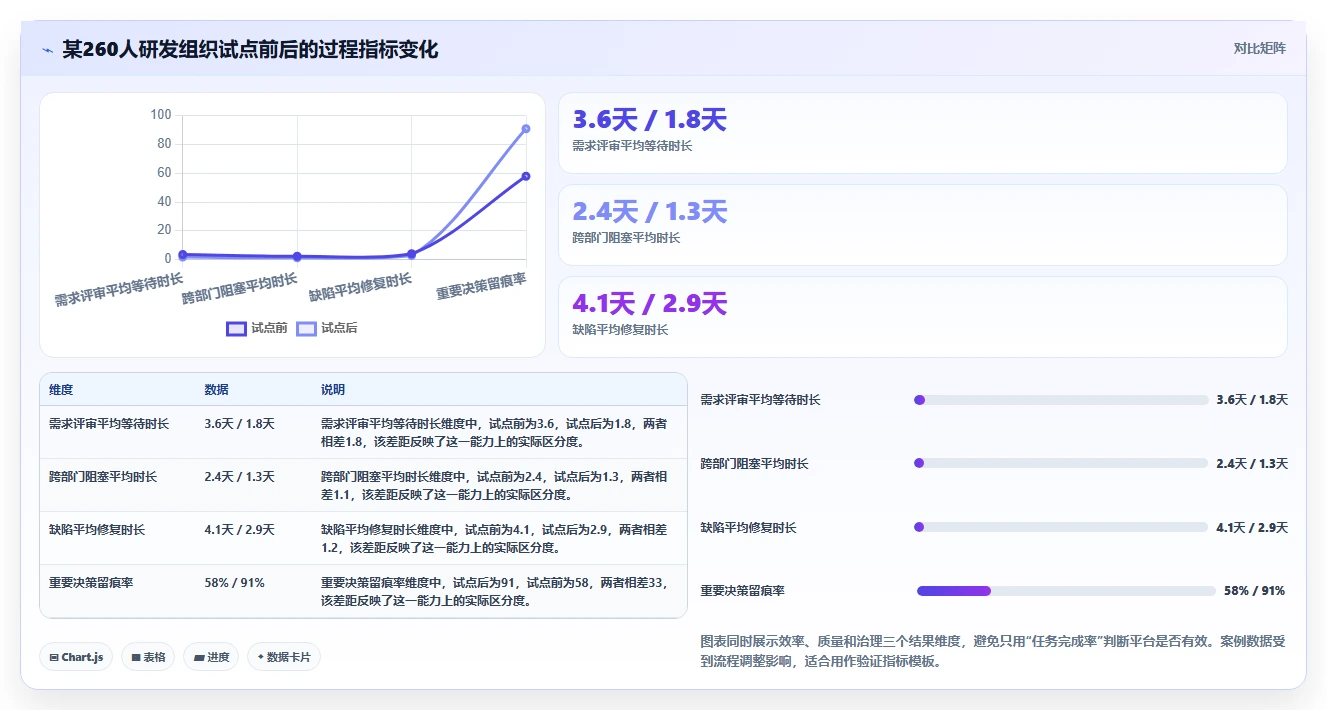Click table value 58% / 91%

pos(234,583)
